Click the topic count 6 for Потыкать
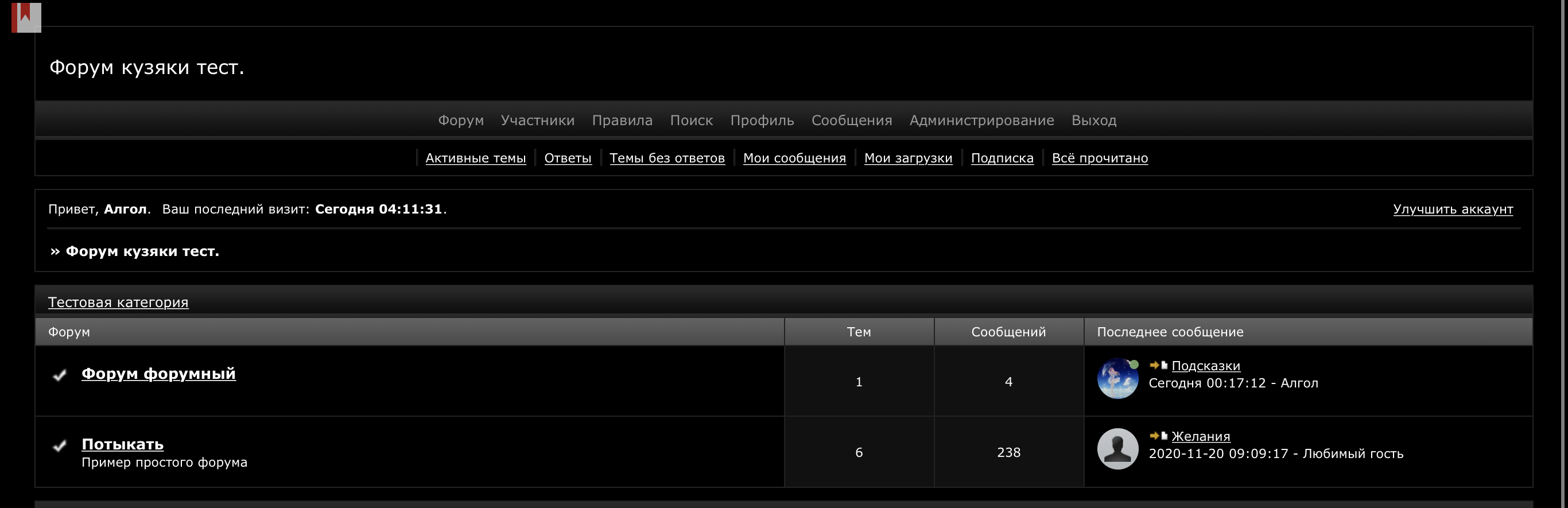Viewport: 1568px width, 508px height. pos(859,452)
